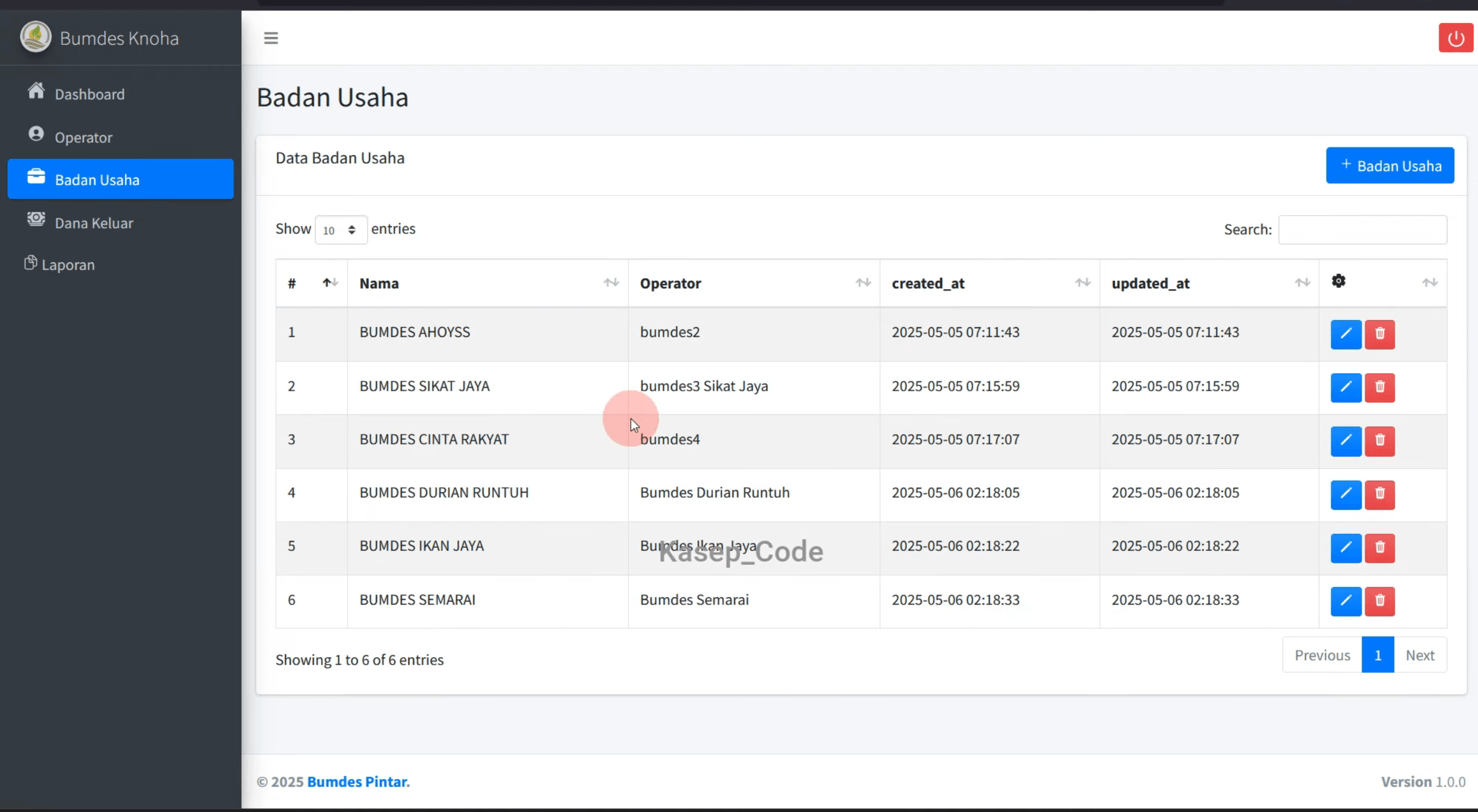Open Operator in the sidebar
Viewport: 1478px width, 812px height.
click(120, 137)
